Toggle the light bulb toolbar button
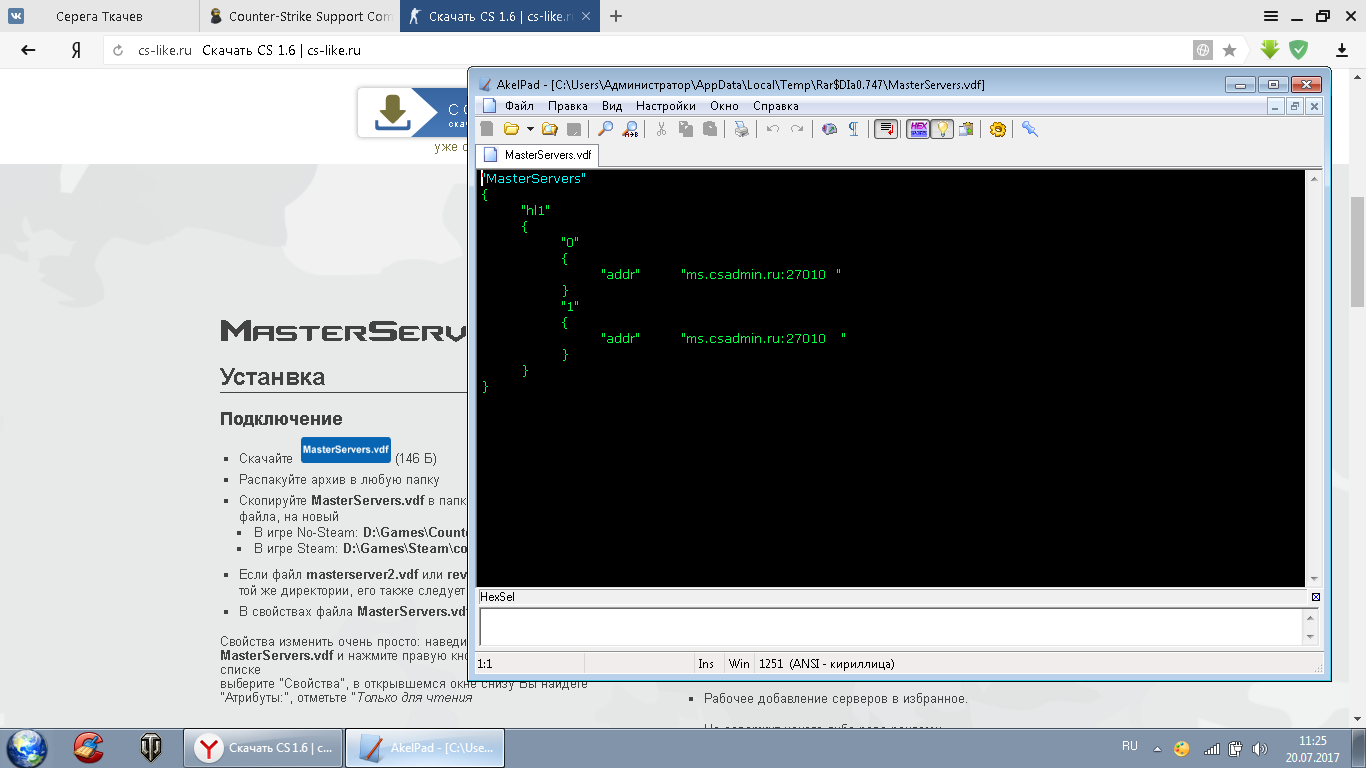The image size is (1366, 768). click(942, 129)
